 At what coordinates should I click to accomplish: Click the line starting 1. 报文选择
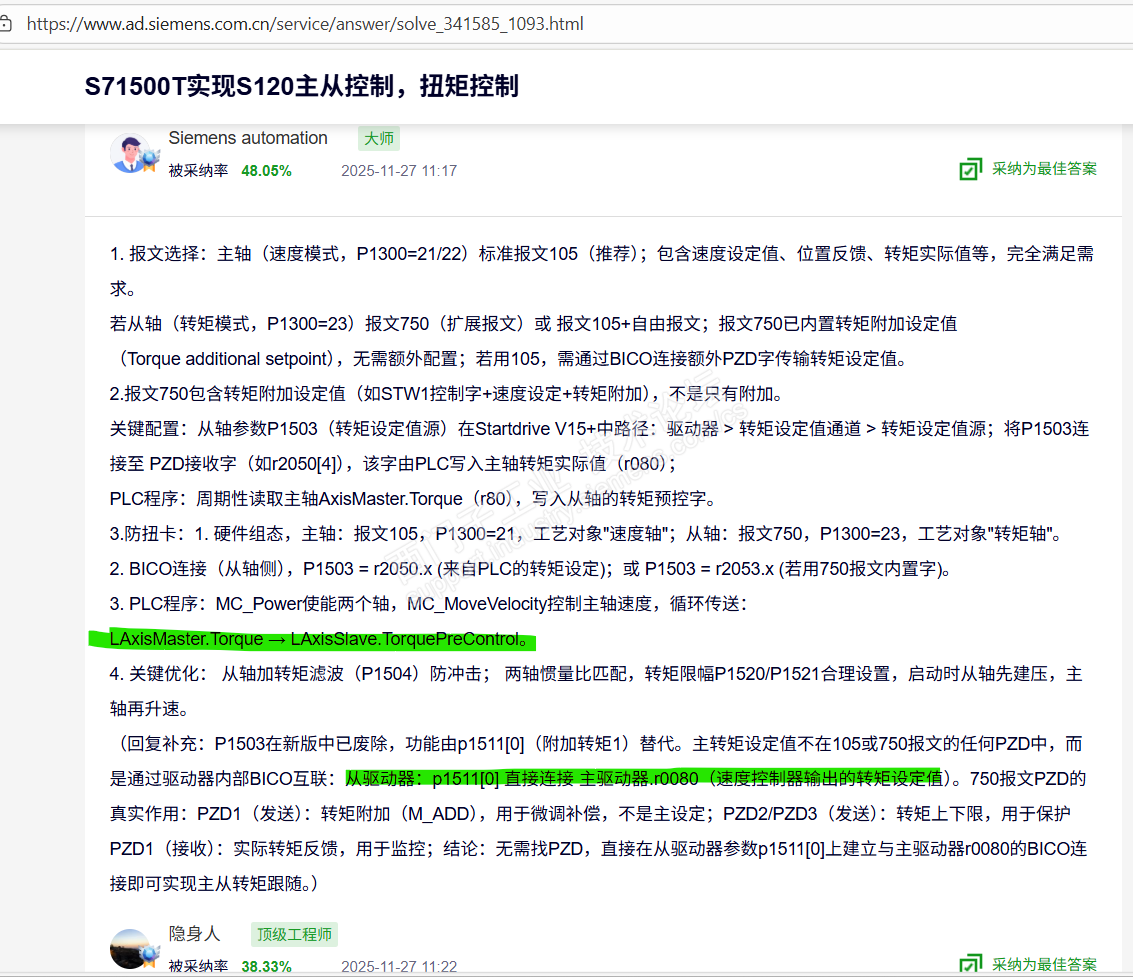click(x=602, y=254)
